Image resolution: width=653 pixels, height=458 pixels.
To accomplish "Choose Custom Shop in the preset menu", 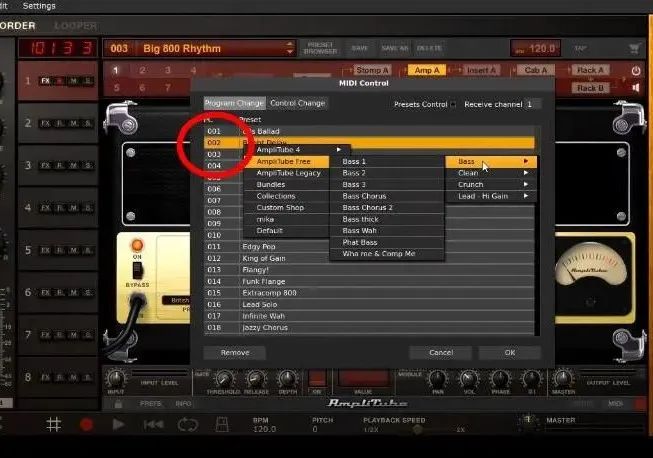I will click(288, 207).
